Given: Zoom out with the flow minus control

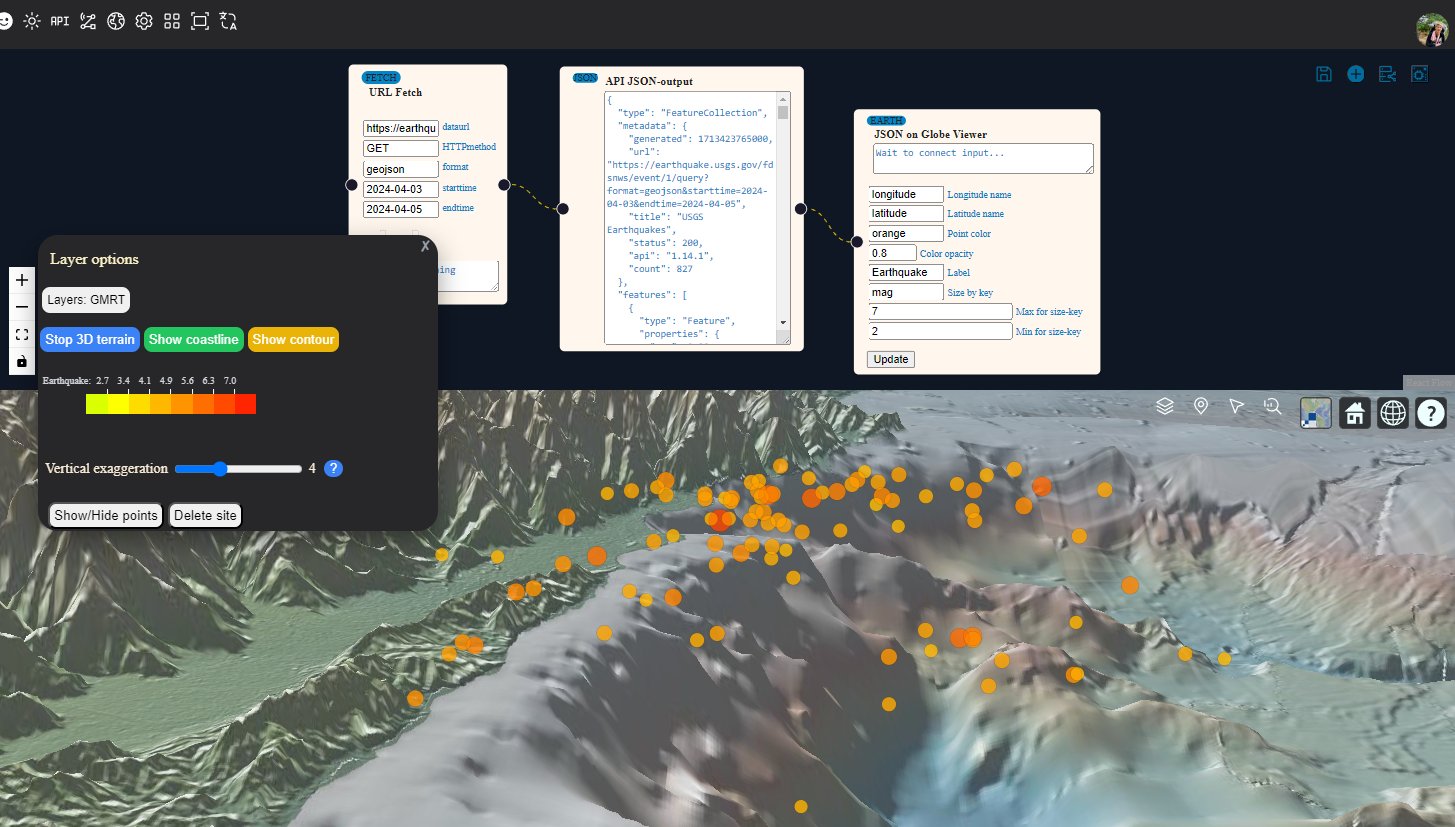Looking at the screenshot, I should coord(22,307).
